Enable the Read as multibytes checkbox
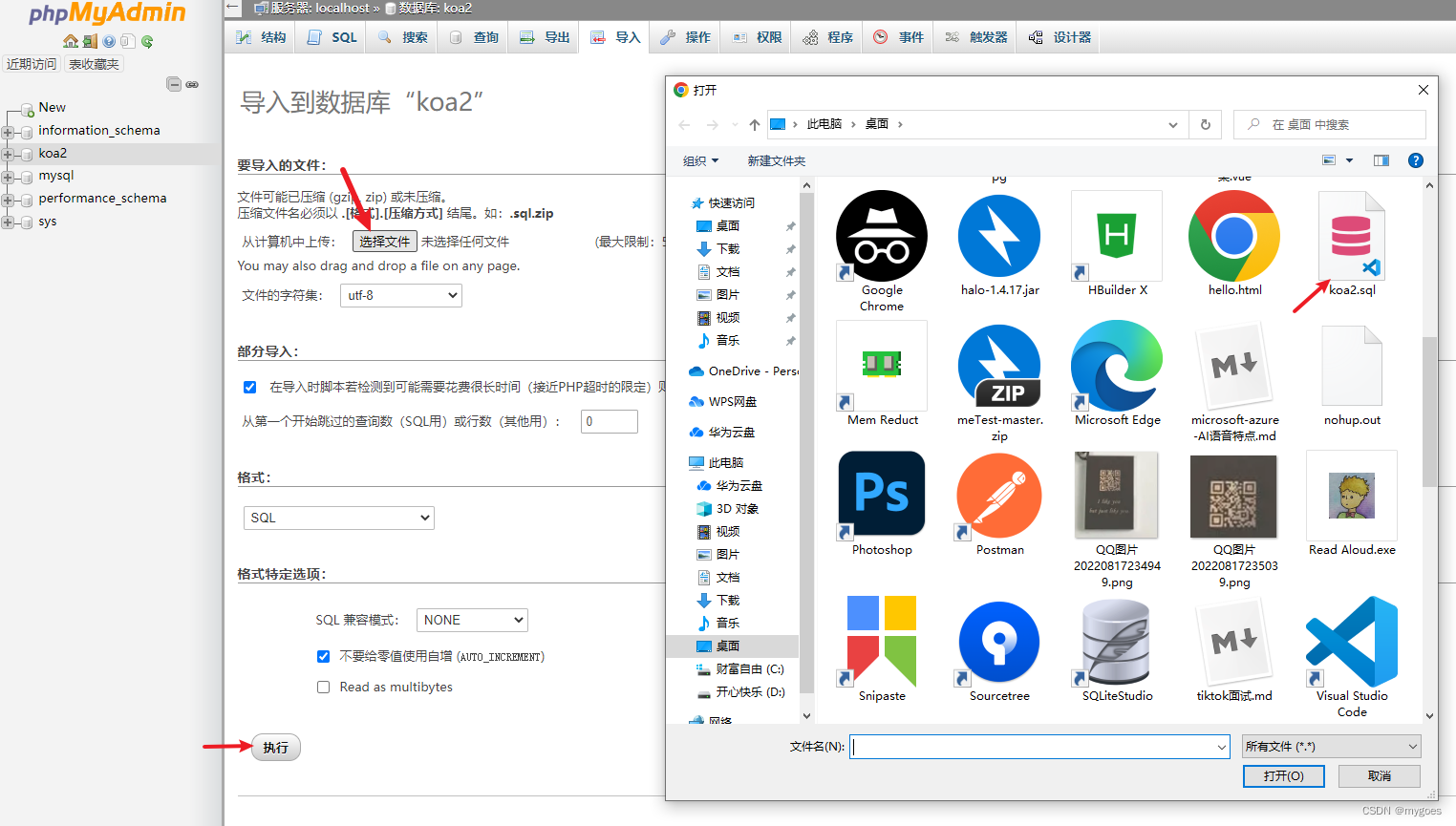The width and height of the screenshot is (1456, 826). [323, 687]
